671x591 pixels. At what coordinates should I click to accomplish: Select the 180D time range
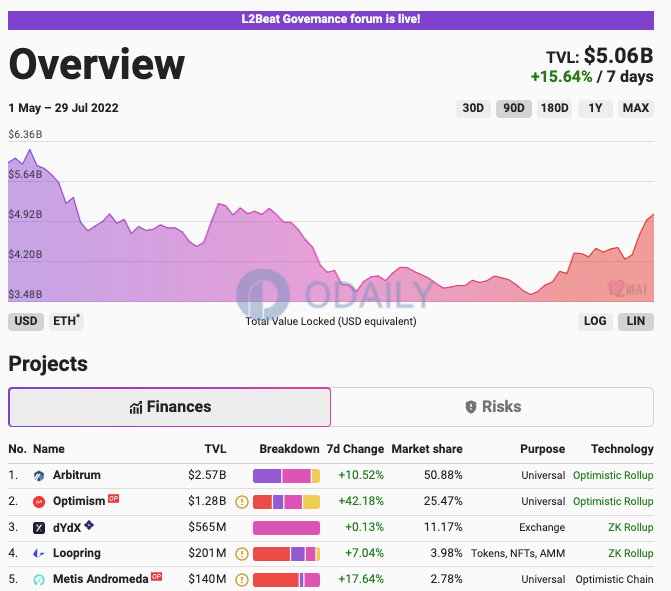click(555, 108)
